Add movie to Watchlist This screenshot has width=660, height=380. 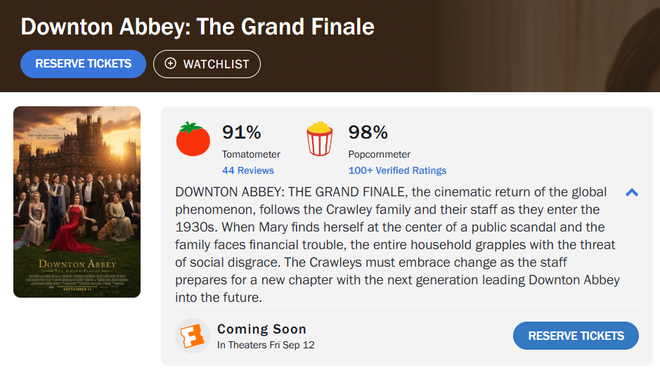tap(207, 64)
